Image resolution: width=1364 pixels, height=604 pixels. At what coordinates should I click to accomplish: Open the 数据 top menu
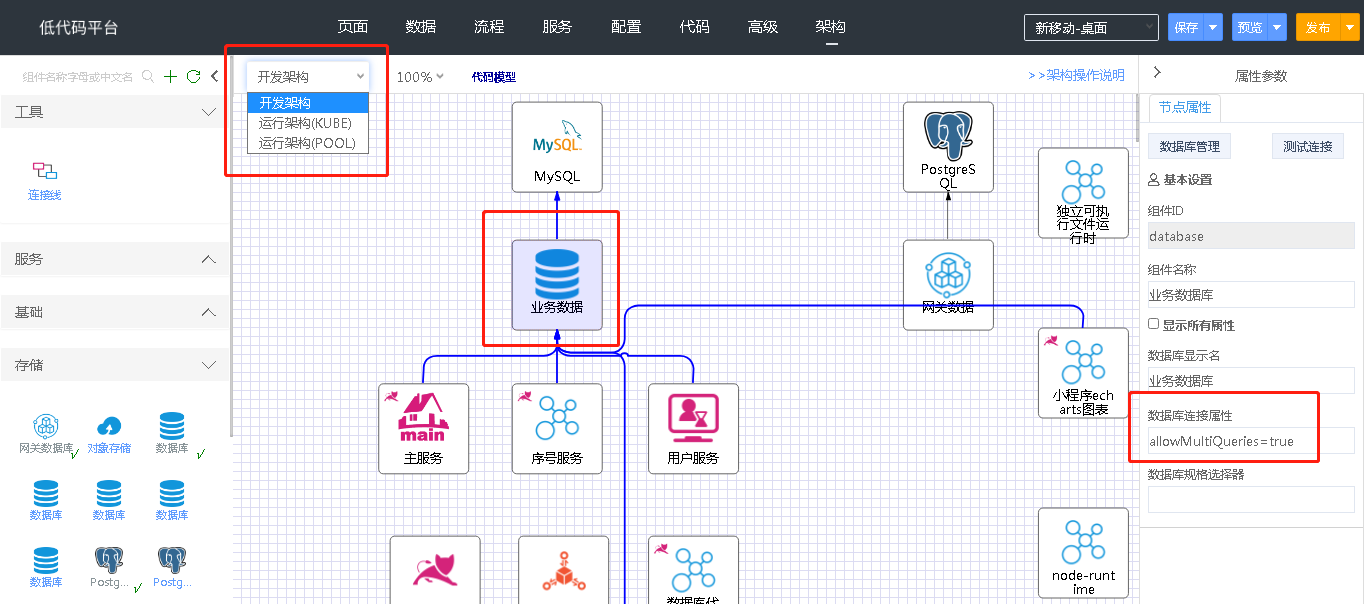tap(421, 27)
